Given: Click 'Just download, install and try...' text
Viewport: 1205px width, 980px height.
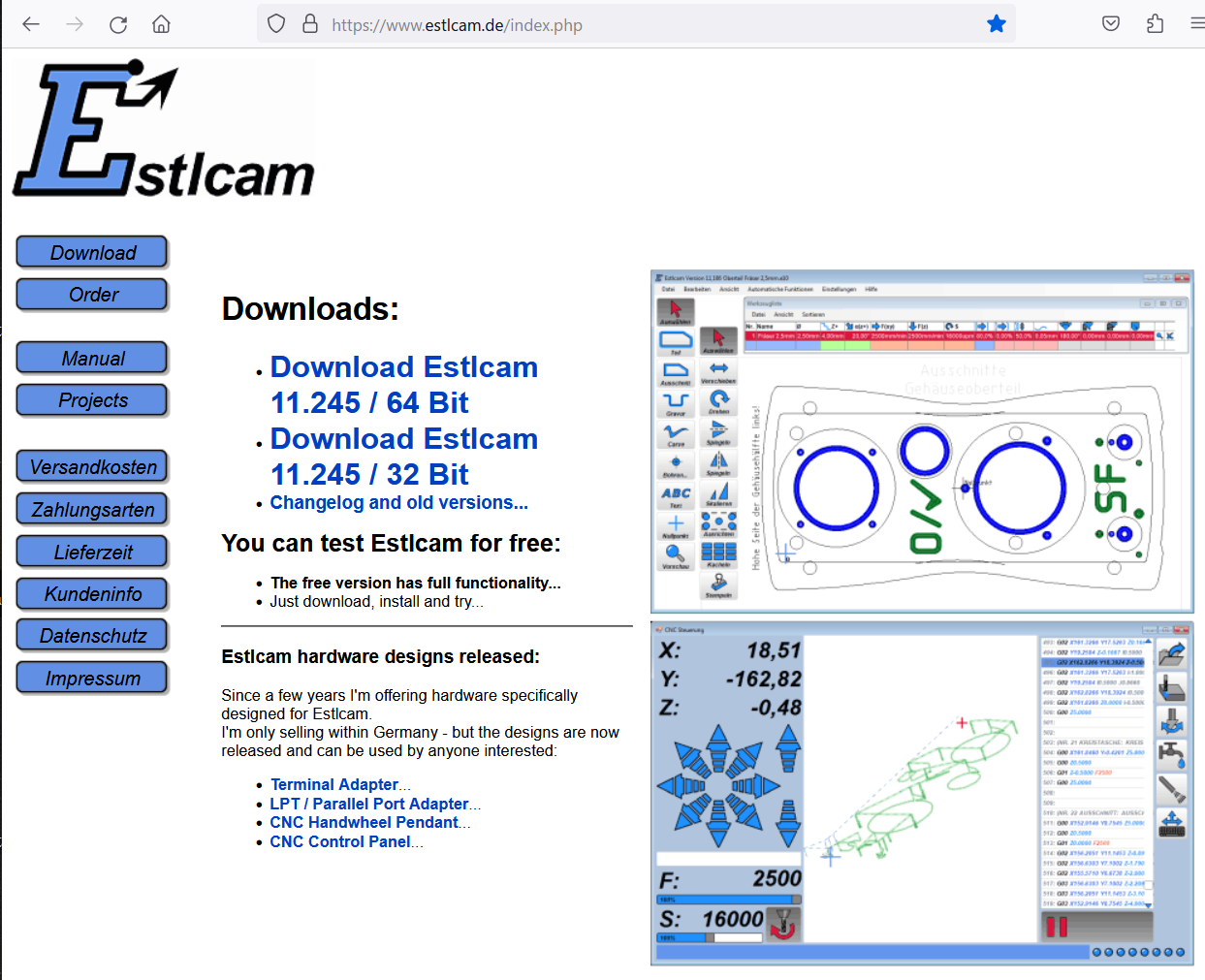Looking at the screenshot, I should tap(376, 601).
